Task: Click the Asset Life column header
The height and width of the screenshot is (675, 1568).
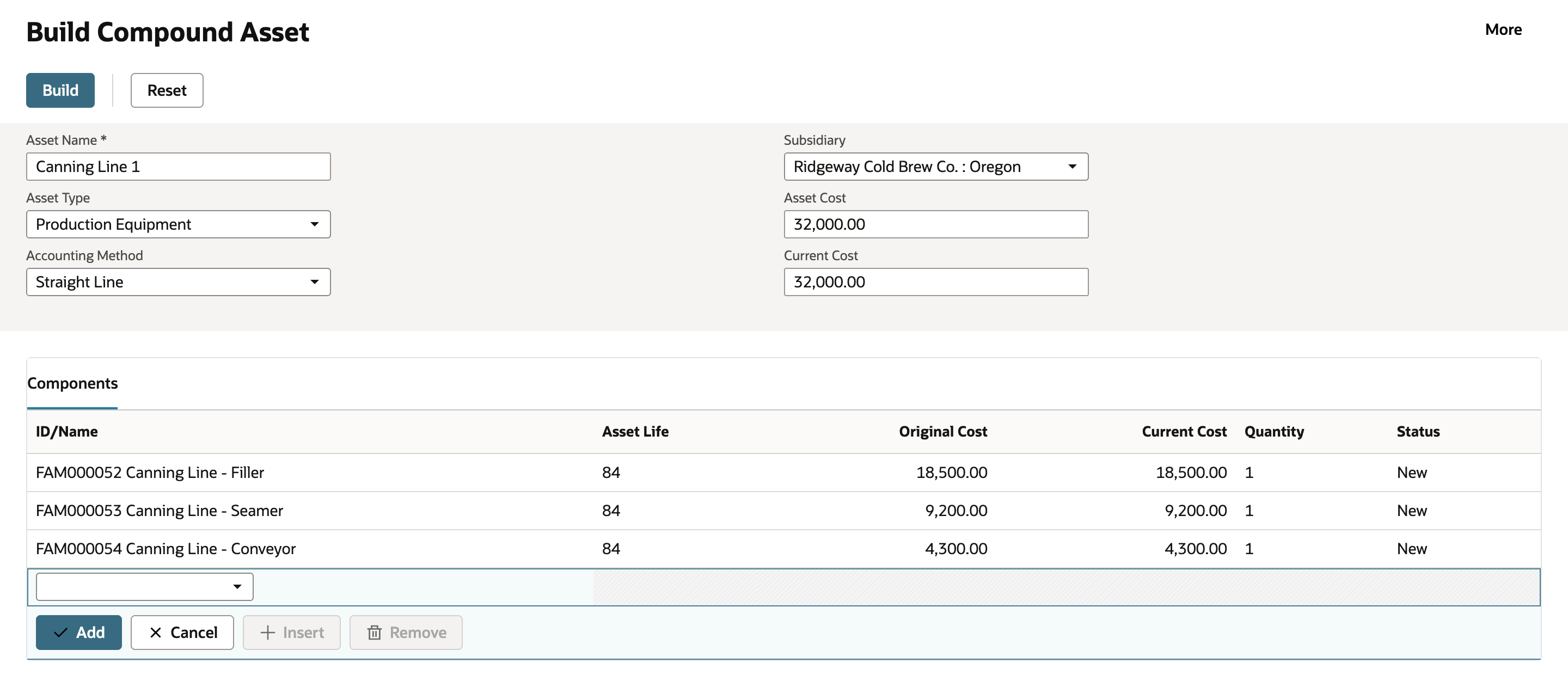Action: [x=635, y=431]
